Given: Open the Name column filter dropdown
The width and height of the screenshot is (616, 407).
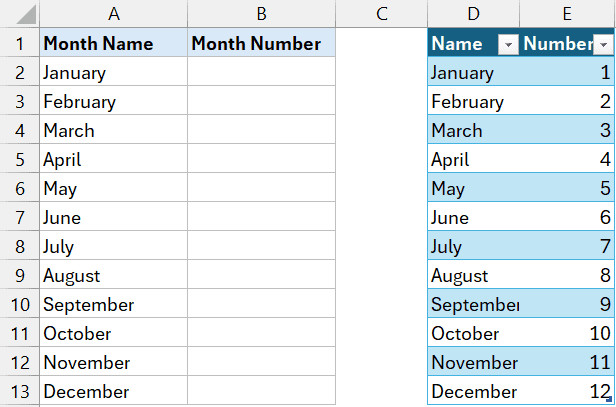Looking at the screenshot, I should point(507,44).
